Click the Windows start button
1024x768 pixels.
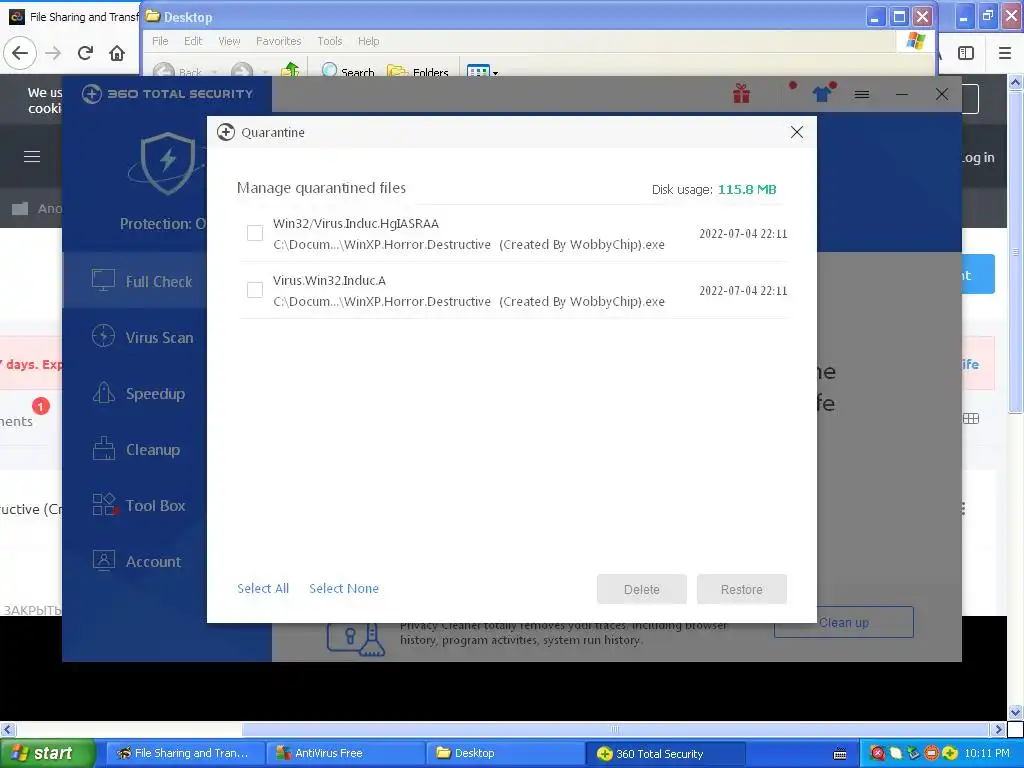pos(47,753)
